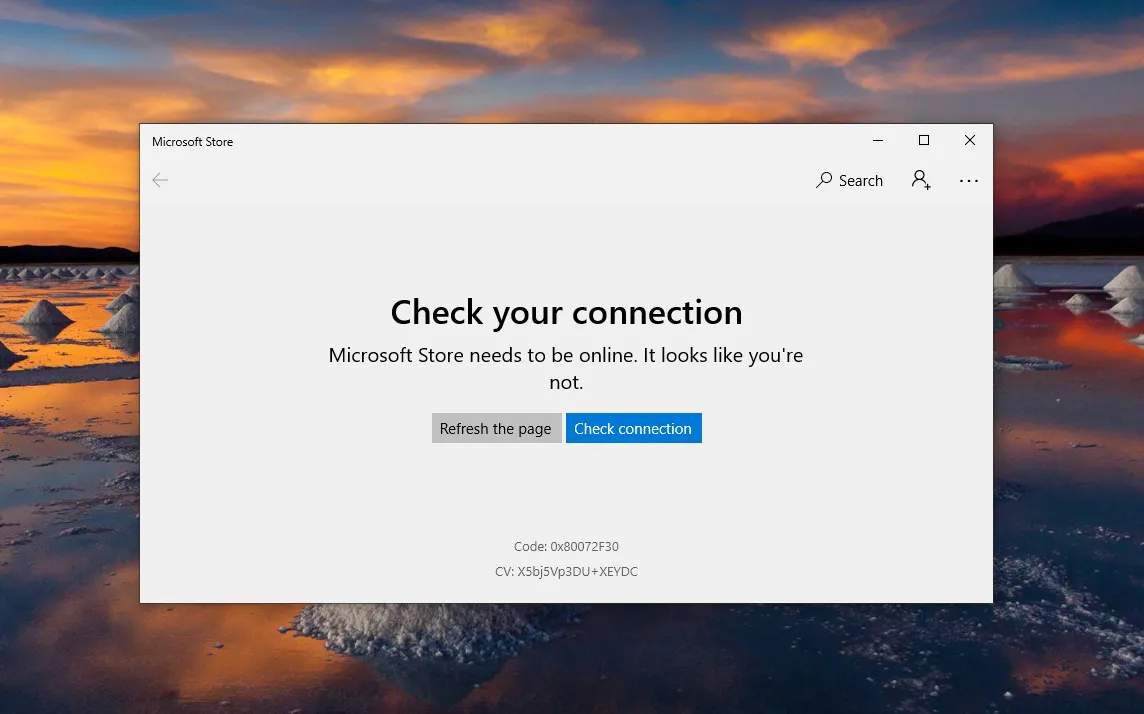1144x714 pixels.
Task: Click empty title bar space beside the minimize button
Action: pos(600,141)
